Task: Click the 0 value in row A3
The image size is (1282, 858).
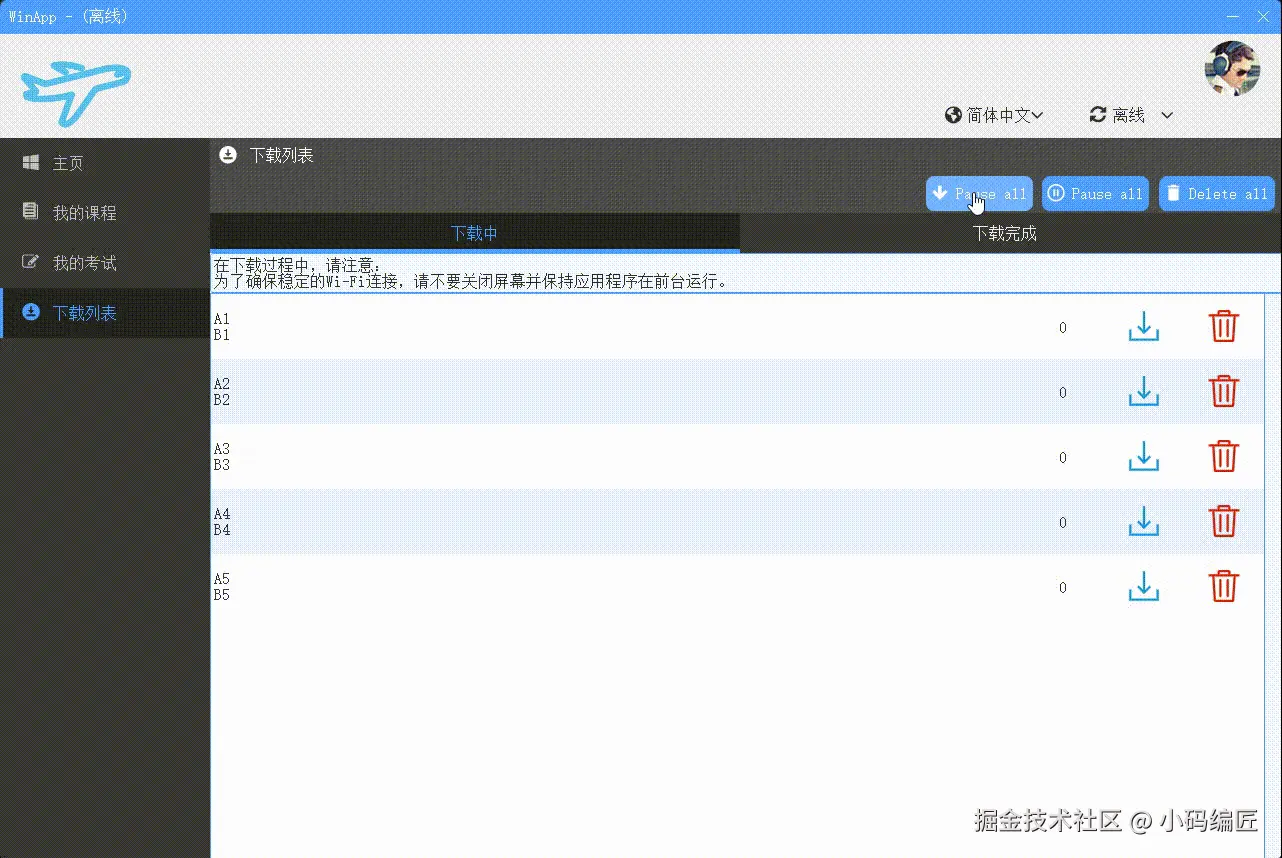Action: 1063,458
